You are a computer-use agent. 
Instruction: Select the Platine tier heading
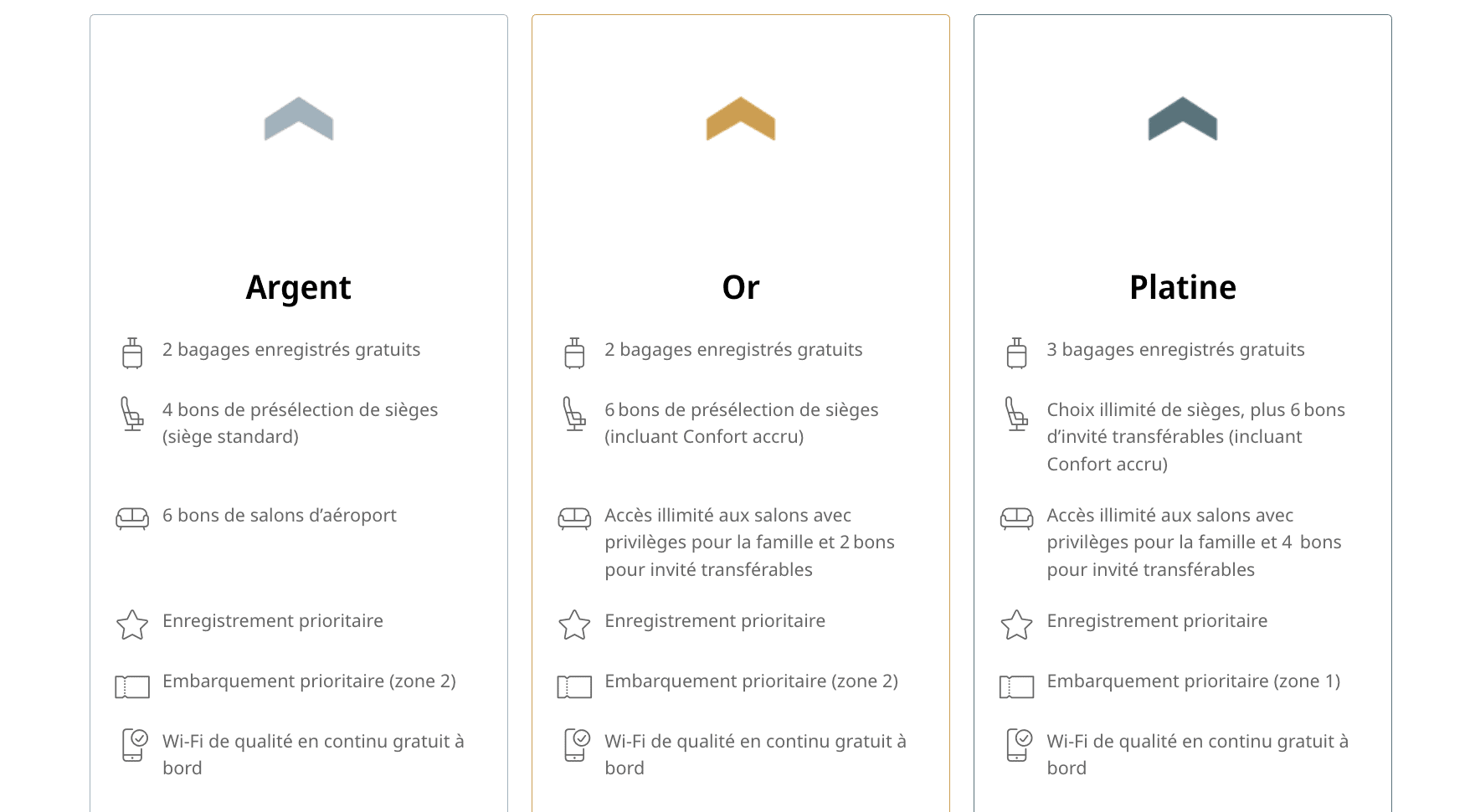(x=1183, y=287)
